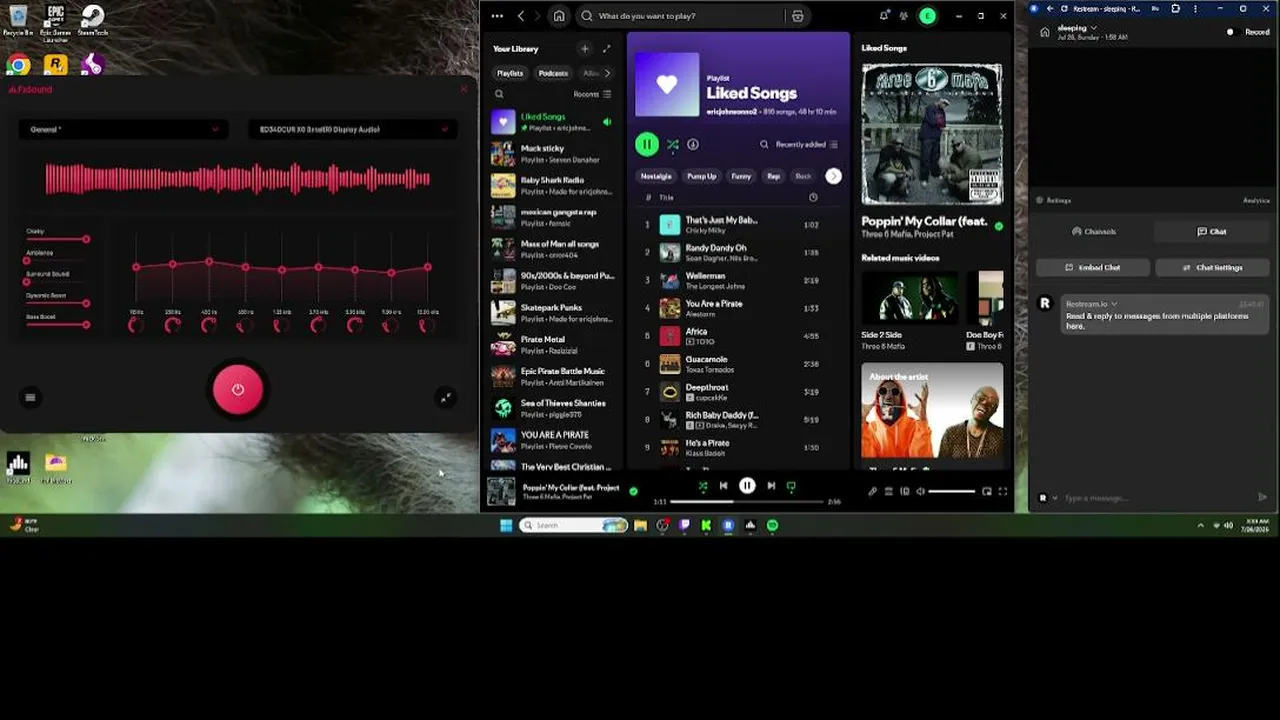1280x720 pixels.
Task: Search within Your Library
Action: click(499, 94)
